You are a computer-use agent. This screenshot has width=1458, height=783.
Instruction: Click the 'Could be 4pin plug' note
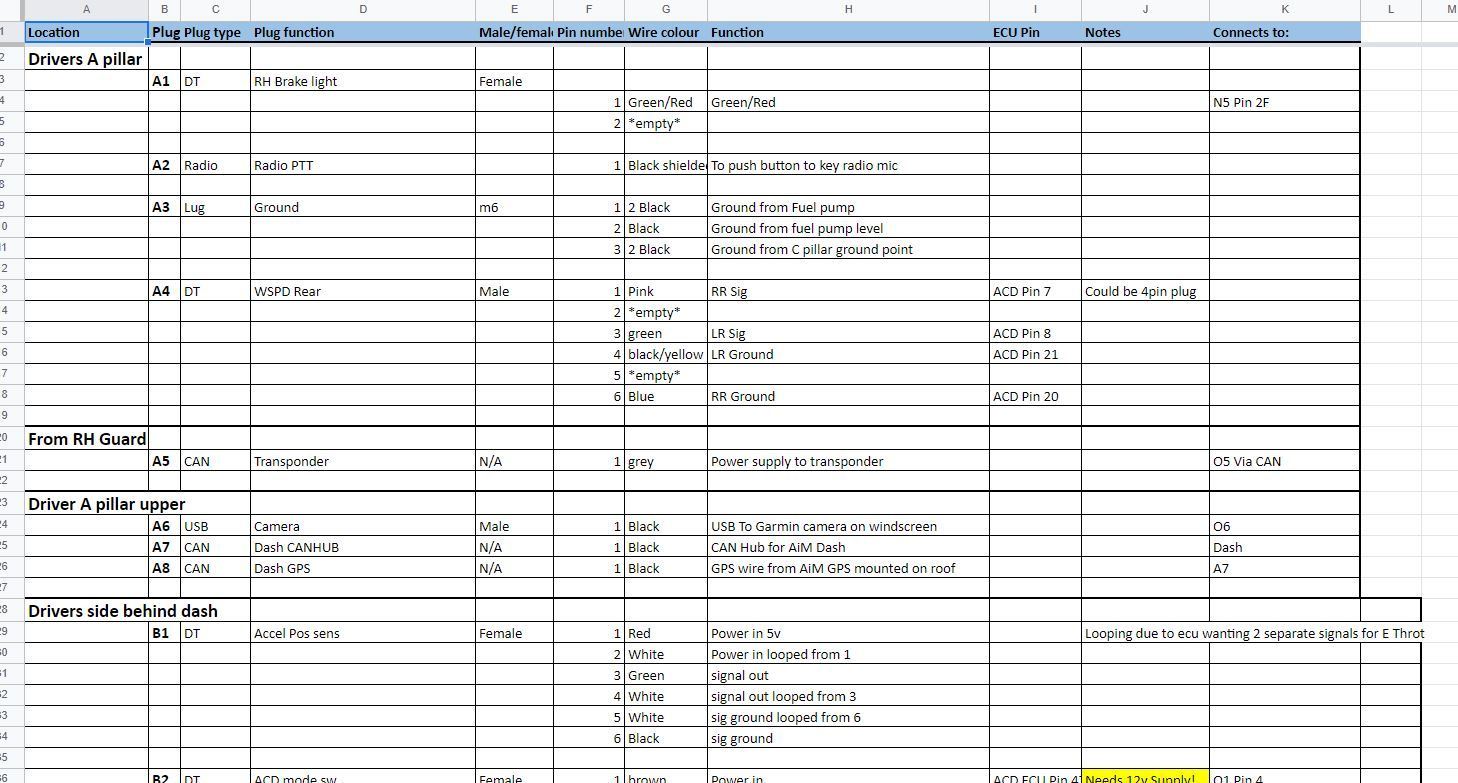1144,291
